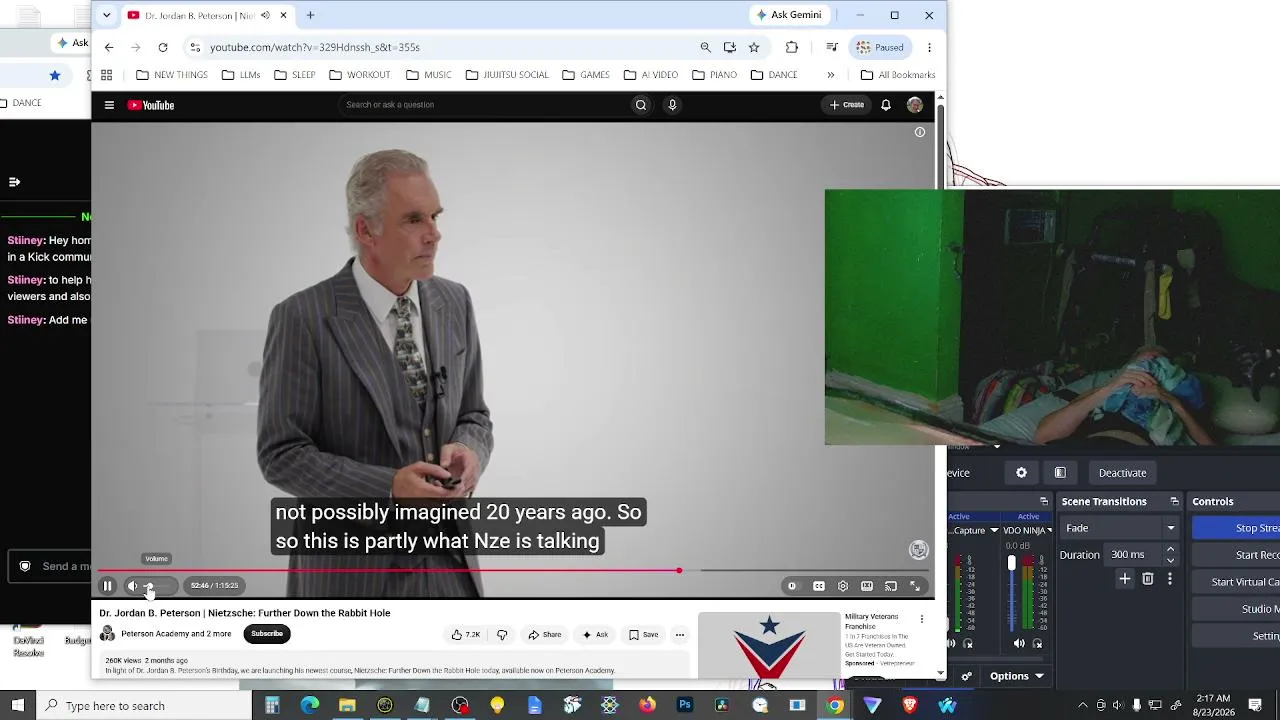Select the Dr. Jordan B. Peterson tab
The image size is (1280, 720).
(207, 16)
